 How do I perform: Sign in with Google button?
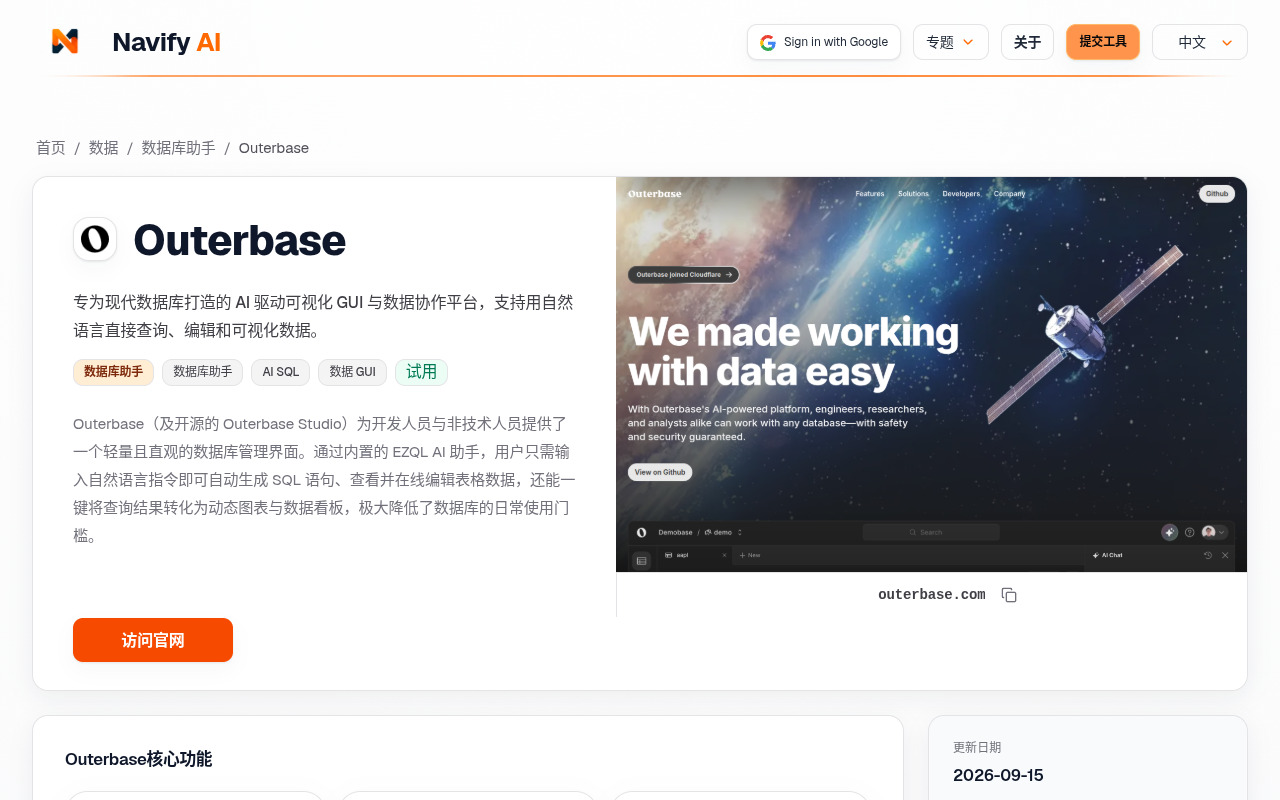[824, 42]
